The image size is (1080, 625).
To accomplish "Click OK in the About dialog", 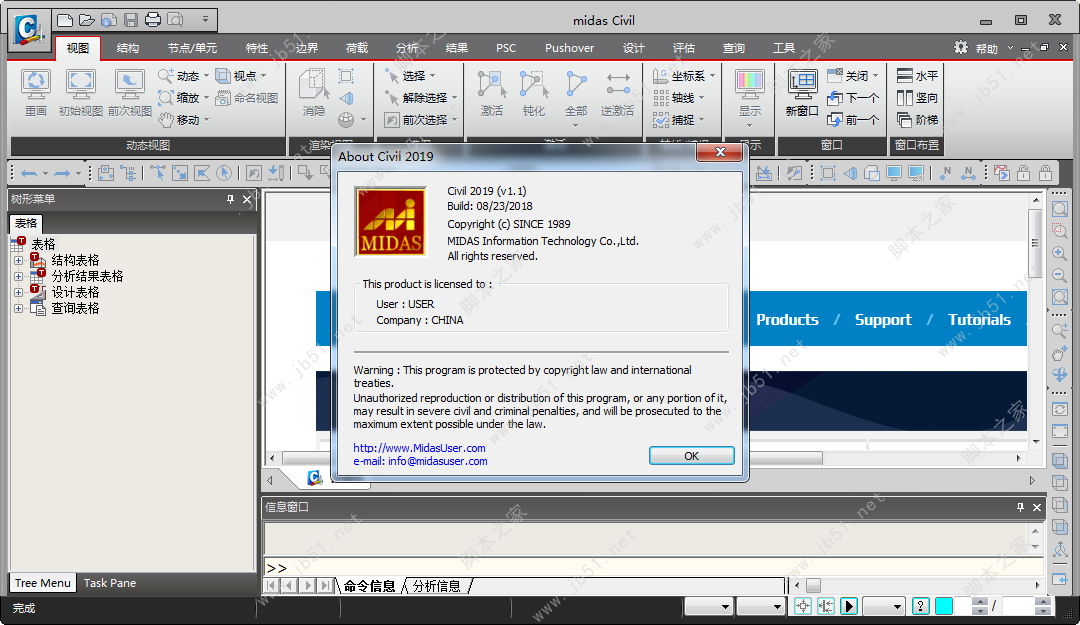I will pyautogui.click(x=692, y=455).
